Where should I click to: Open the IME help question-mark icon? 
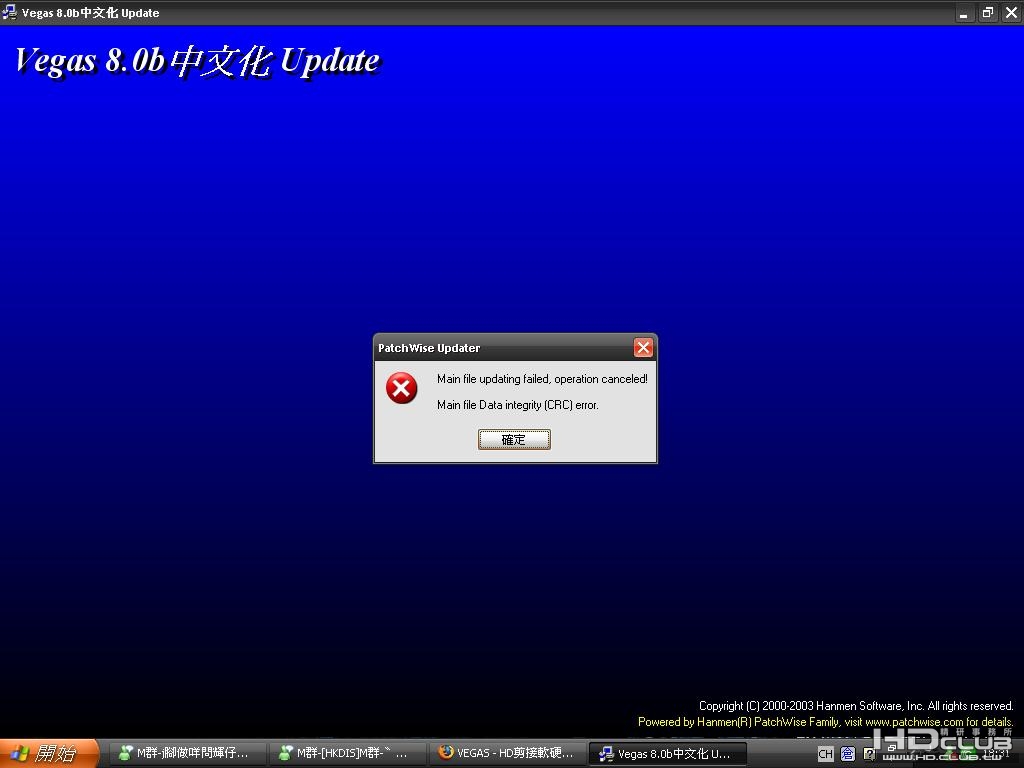(x=869, y=754)
